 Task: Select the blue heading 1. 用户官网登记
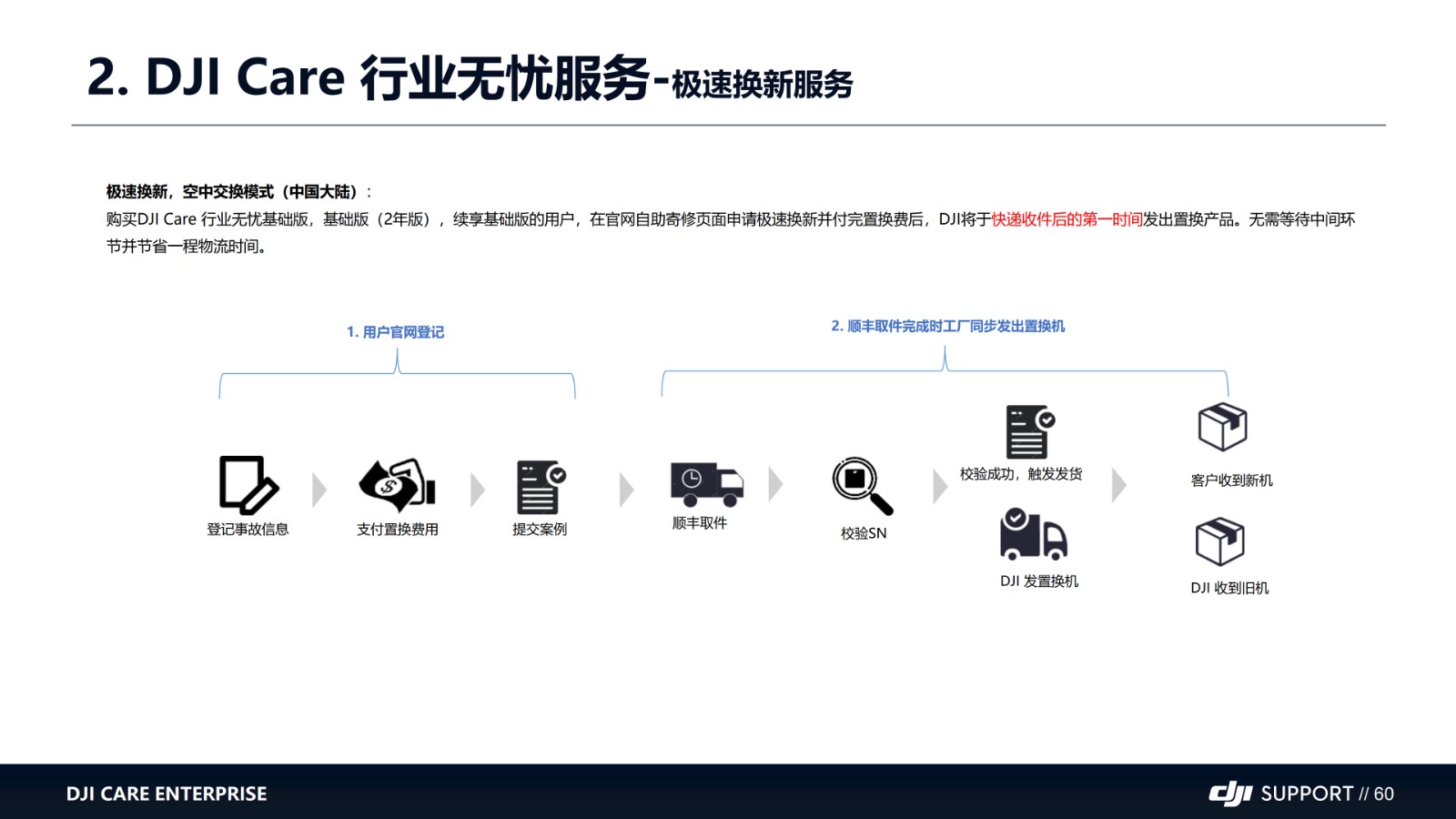point(395,332)
